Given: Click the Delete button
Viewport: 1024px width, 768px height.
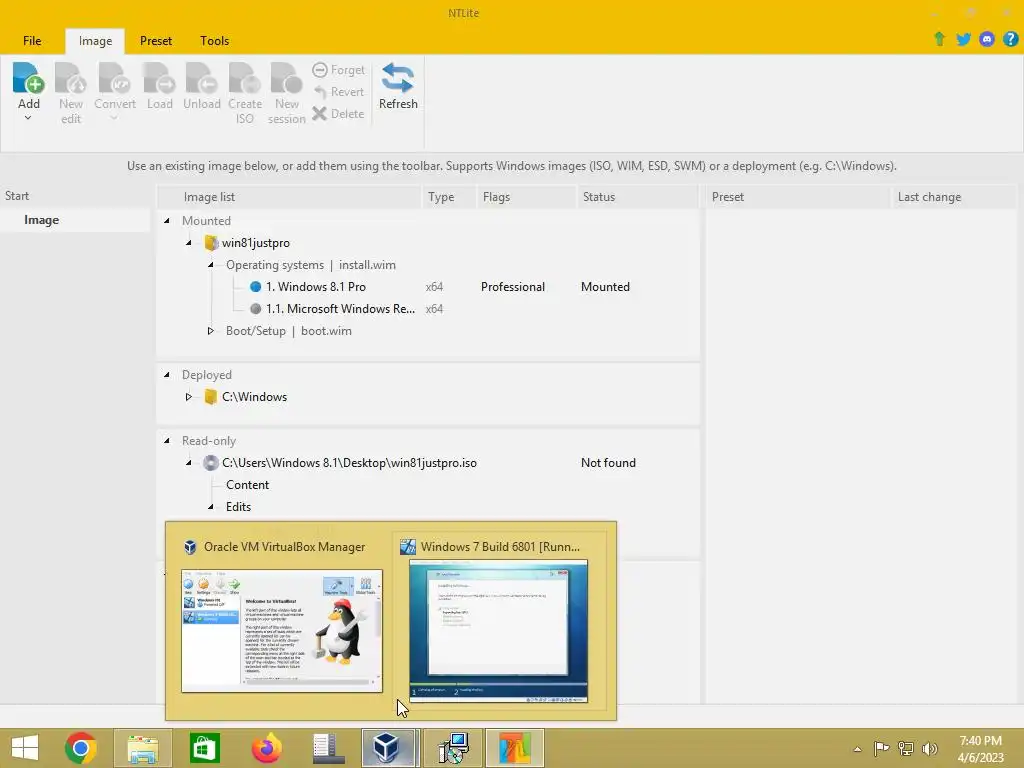Looking at the screenshot, I should (338, 114).
